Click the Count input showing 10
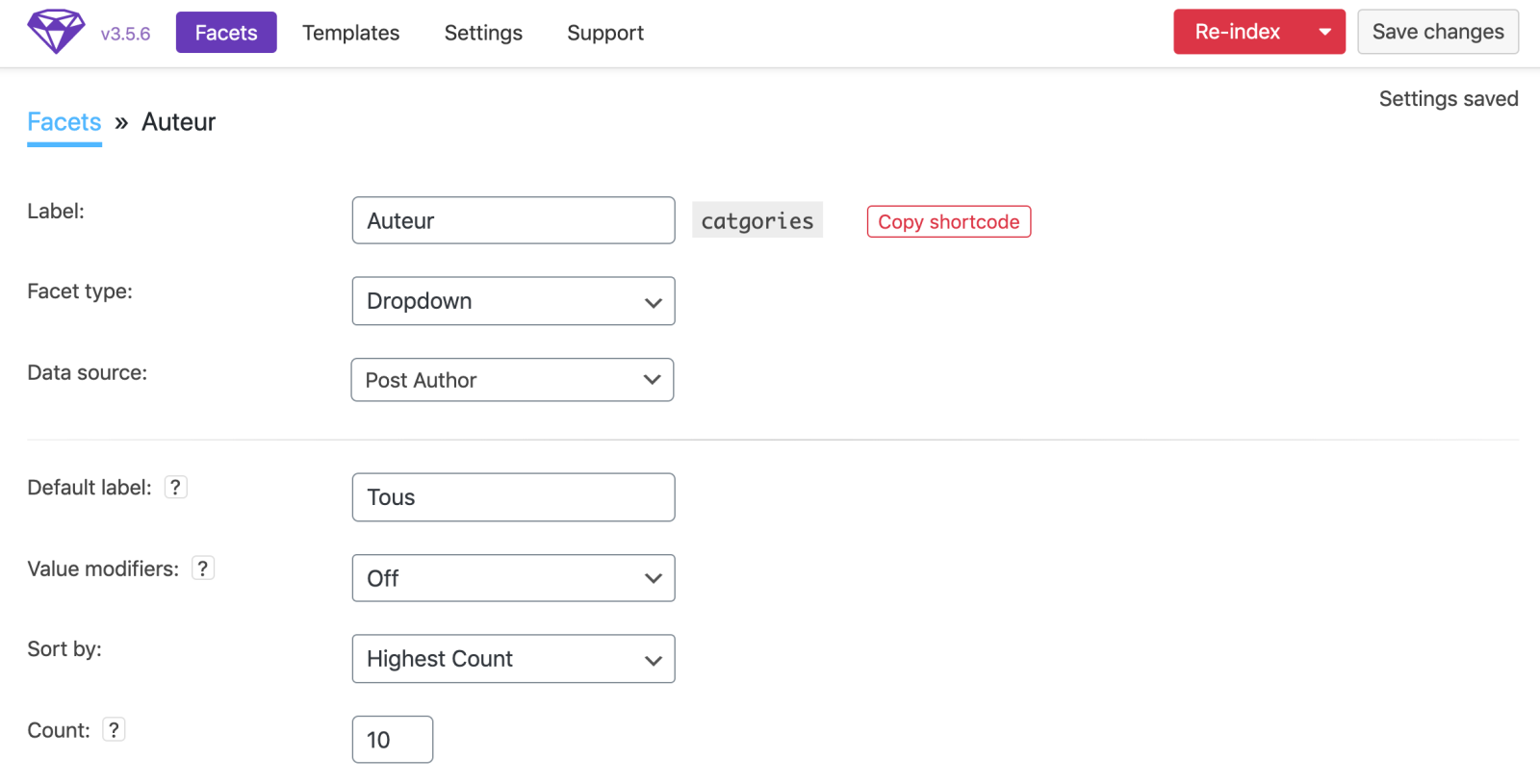 point(392,740)
